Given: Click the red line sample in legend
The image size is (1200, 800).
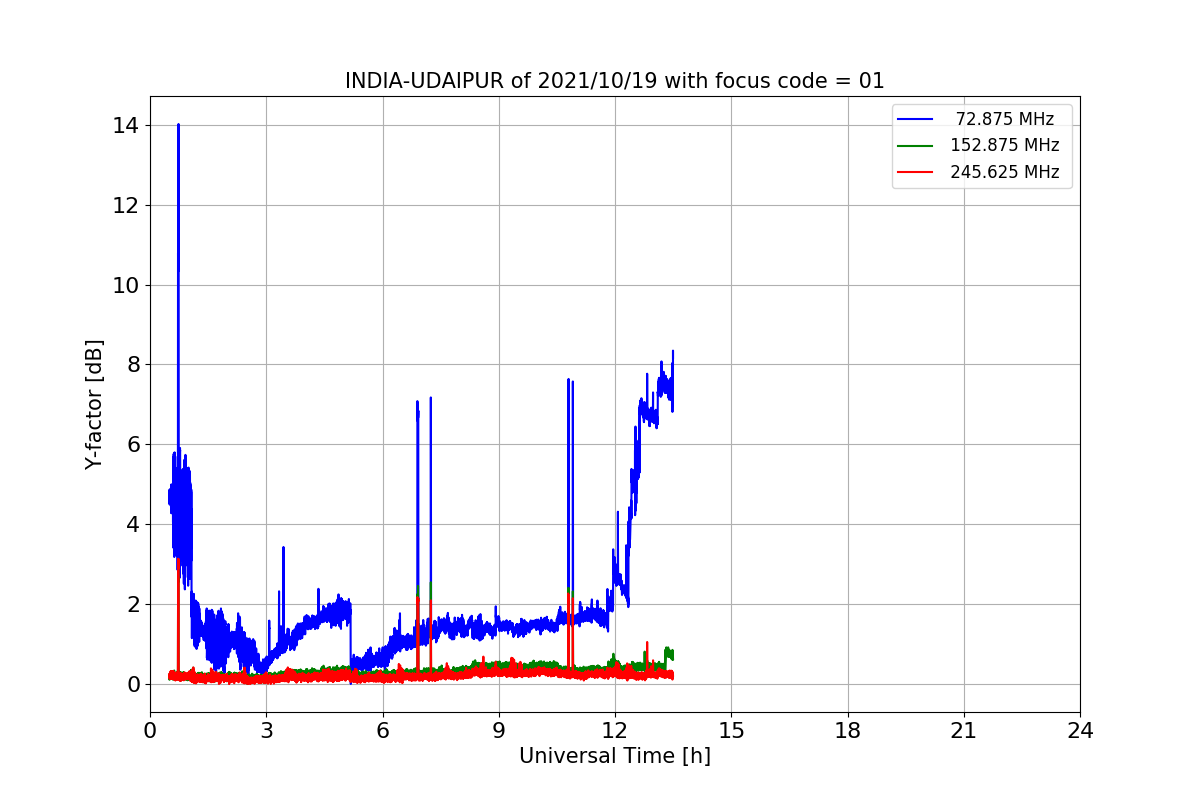Looking at the screenshot, I should click(x=915, y=172).
